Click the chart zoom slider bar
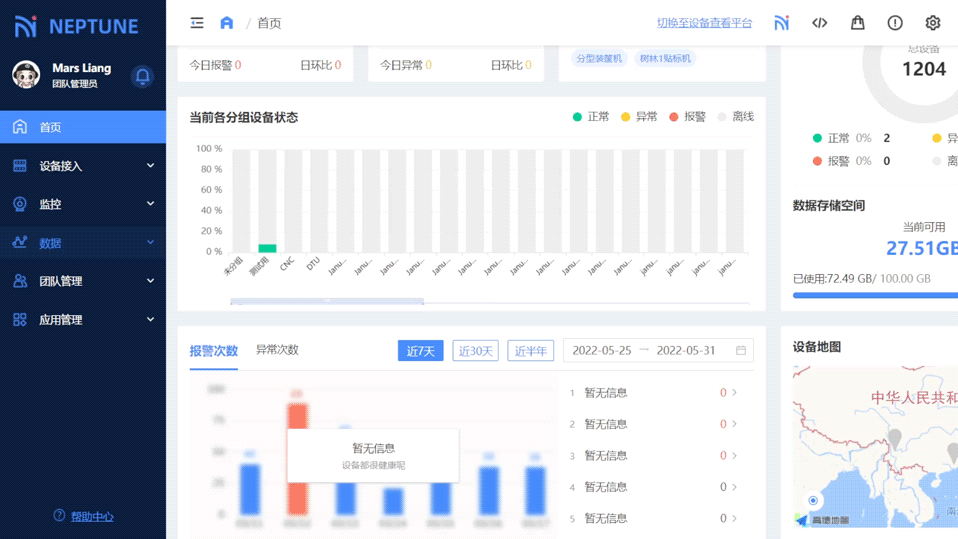Image resolution: width=958 pixels, height=539 pixels. 327,301
